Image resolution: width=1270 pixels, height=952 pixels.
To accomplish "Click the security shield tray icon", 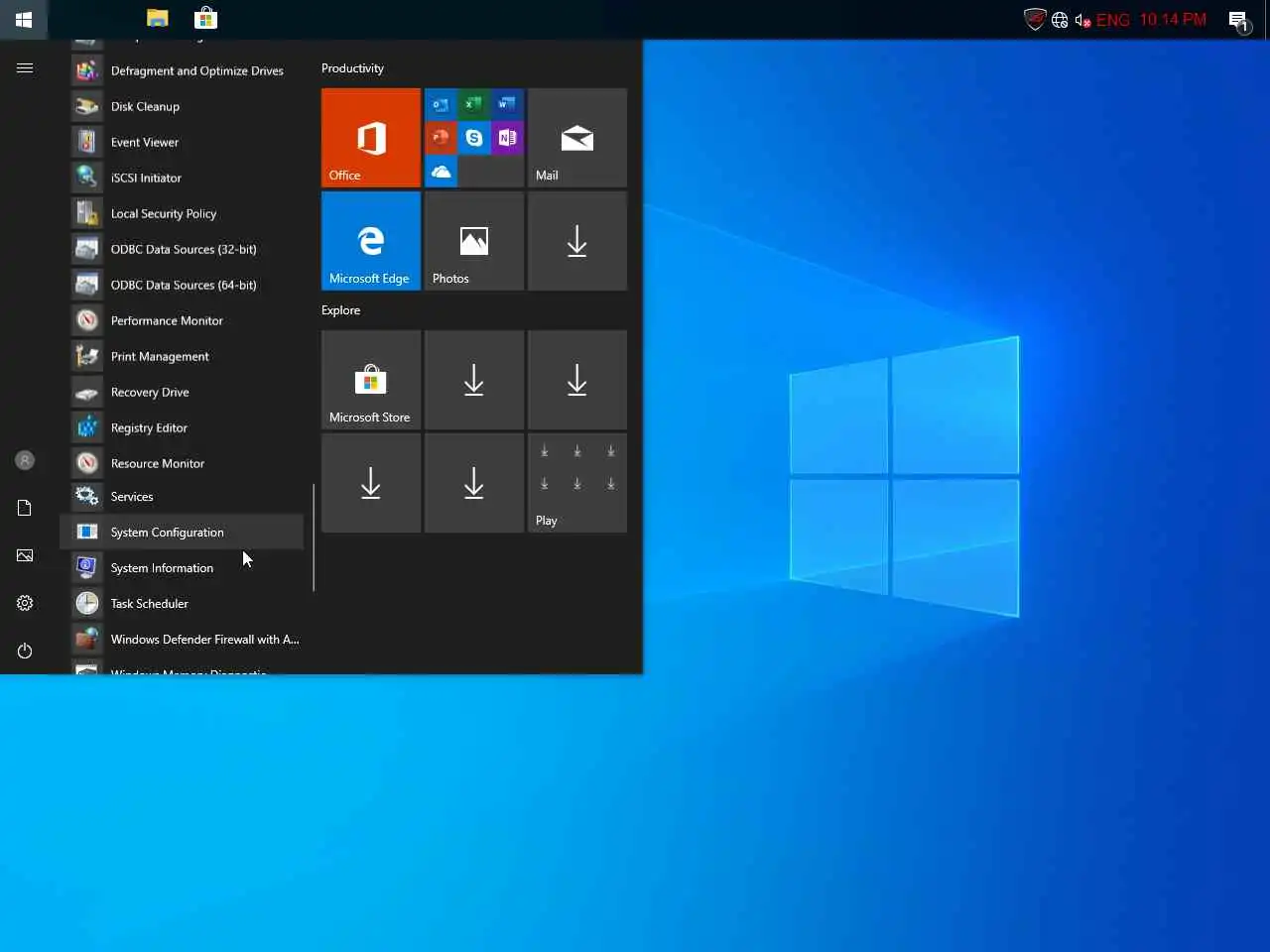I will (1035, 19).
